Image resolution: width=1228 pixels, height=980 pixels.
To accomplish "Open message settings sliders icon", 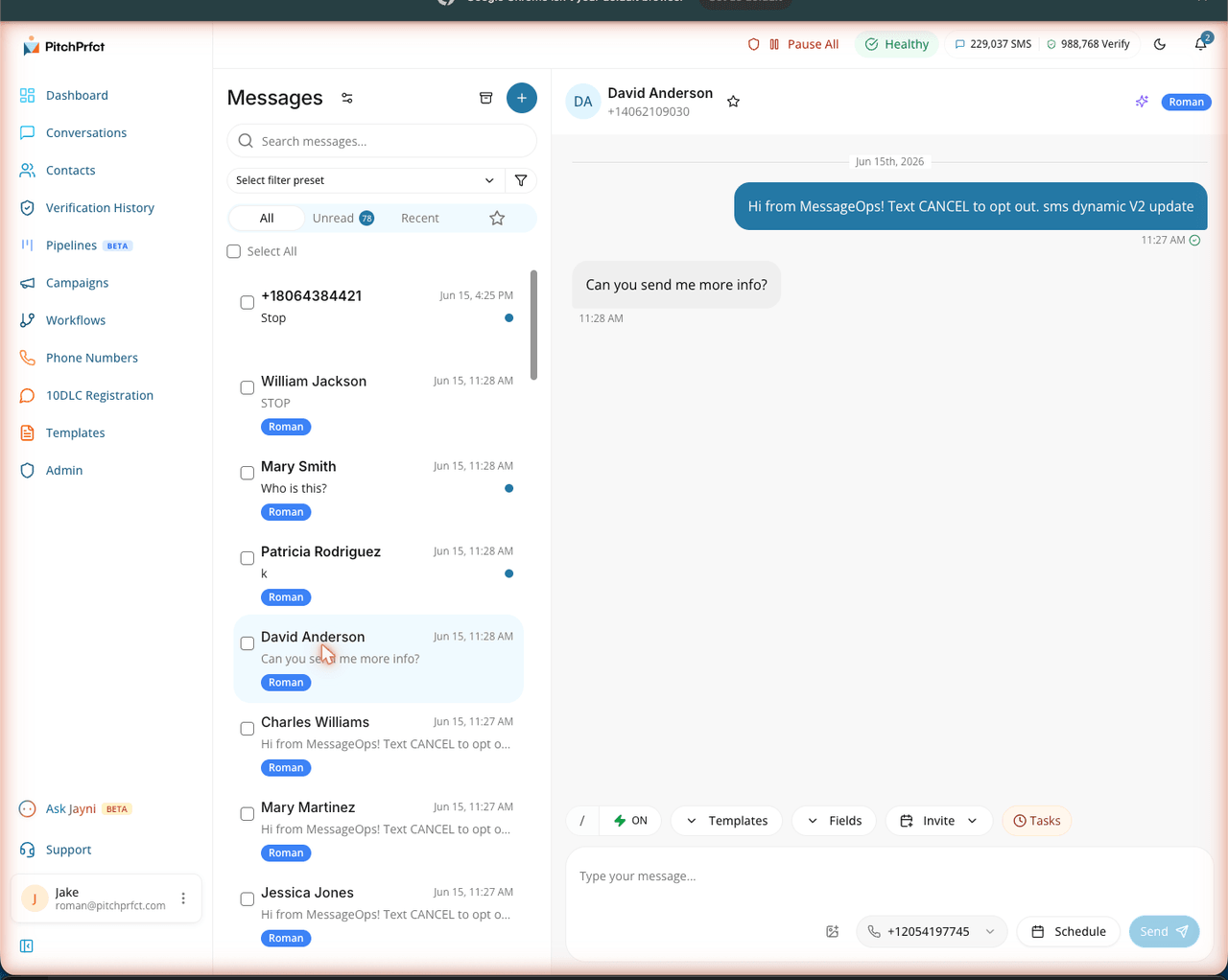I will 347,98.
